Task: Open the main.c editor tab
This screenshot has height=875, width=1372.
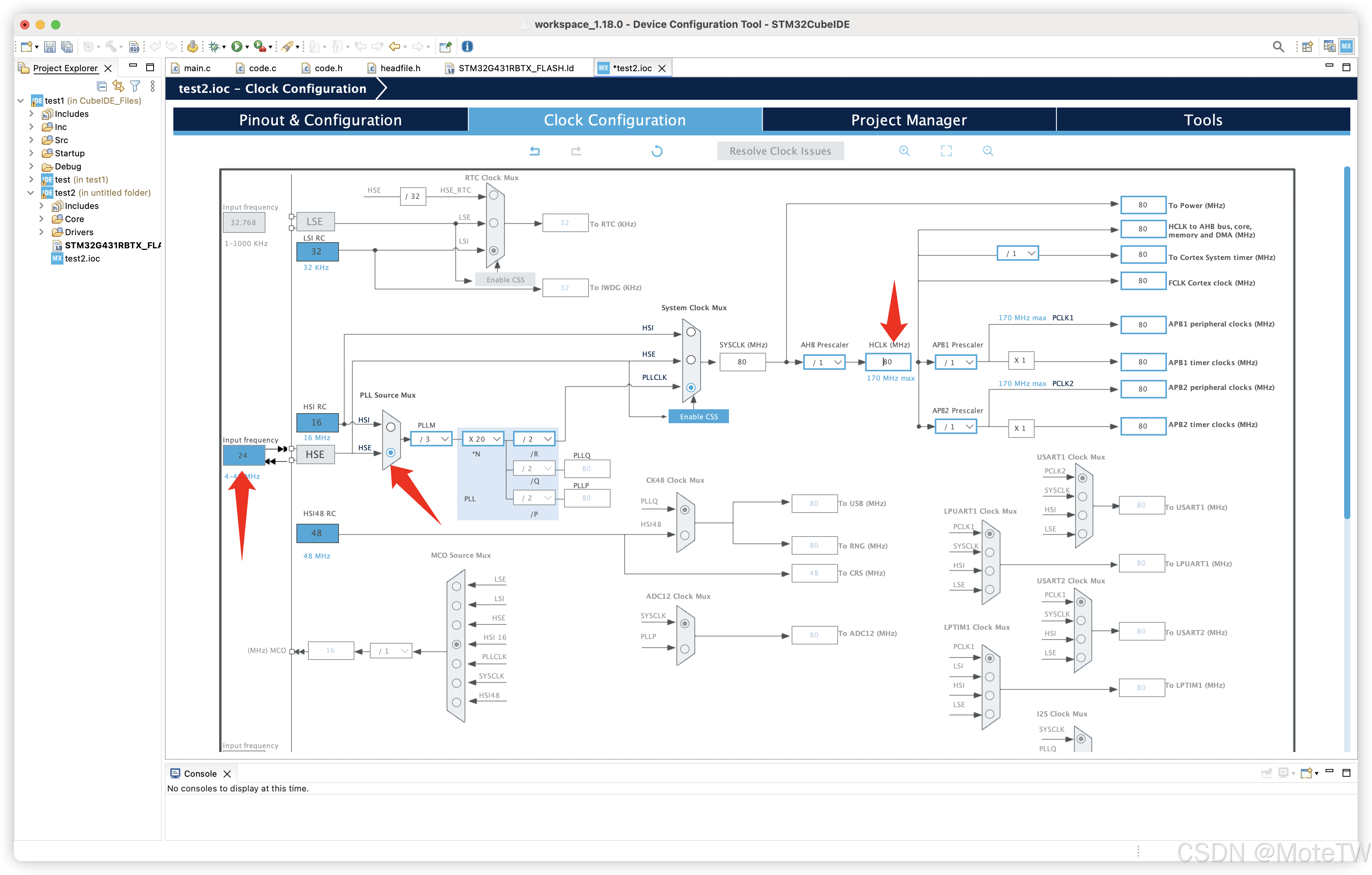Action: coord(197,68)
